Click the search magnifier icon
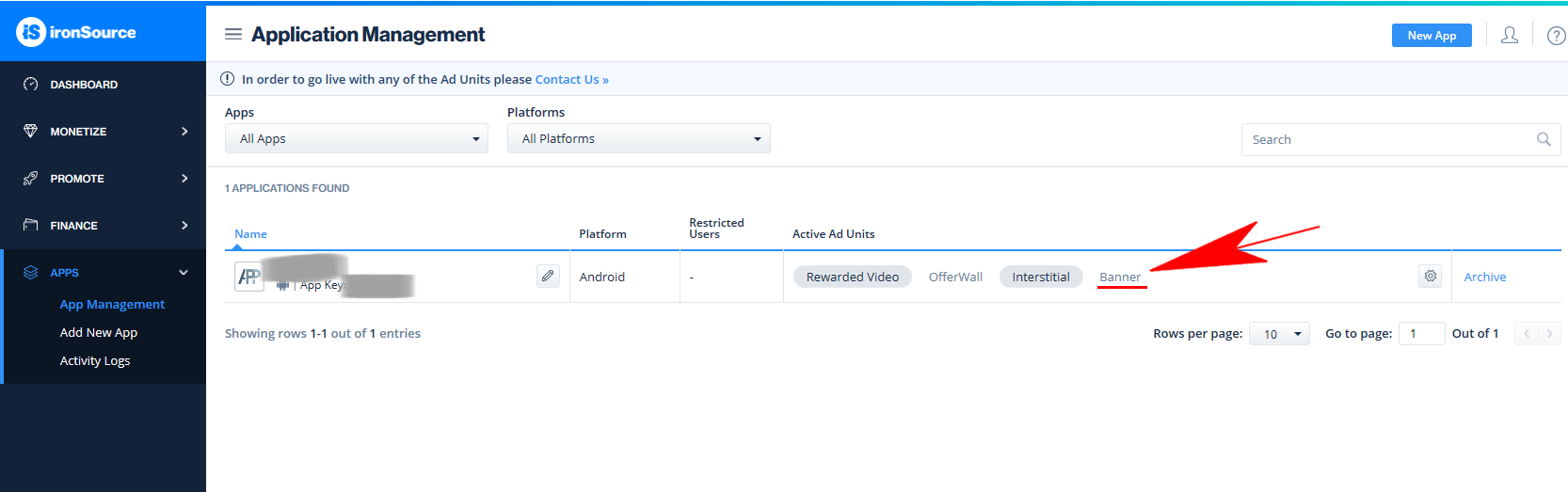Viewport: 1568px width, 492px height. click(1544, 139)
